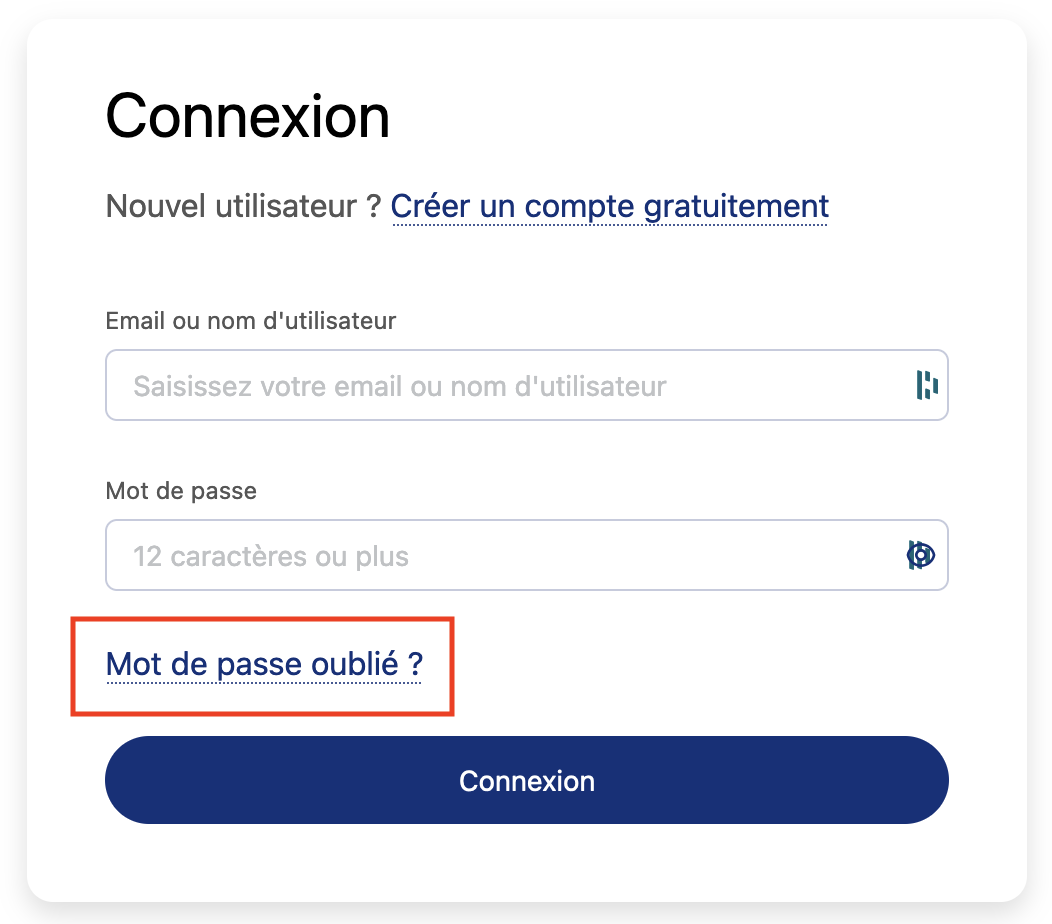This screenshot has width=1052, height=924.
Task: Show the hidden password characters
Action: point(923,555)
